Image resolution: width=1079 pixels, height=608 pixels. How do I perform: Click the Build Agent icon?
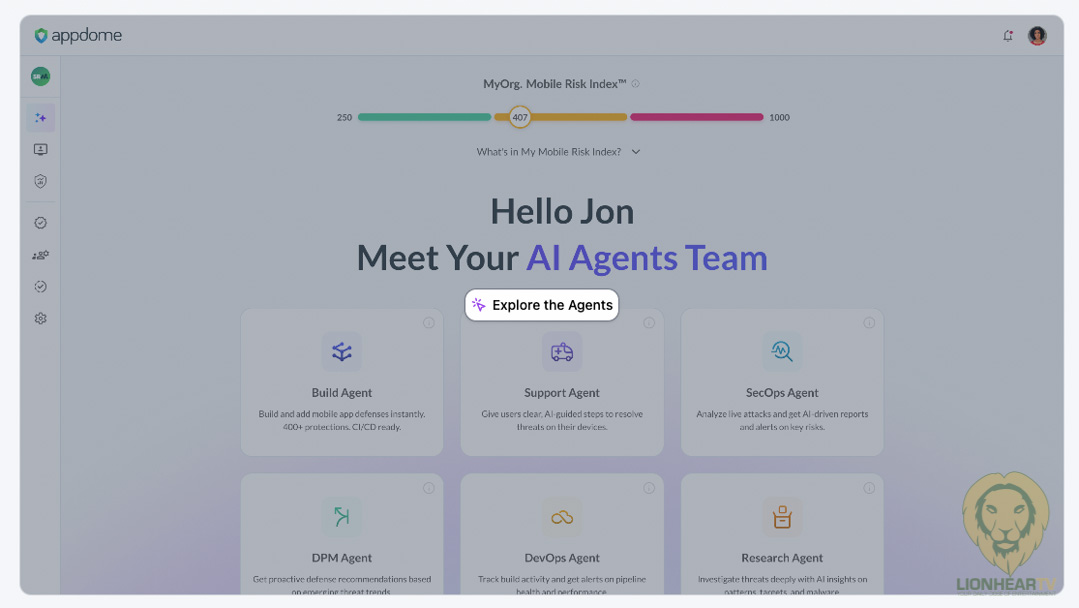tap(342, 352)
